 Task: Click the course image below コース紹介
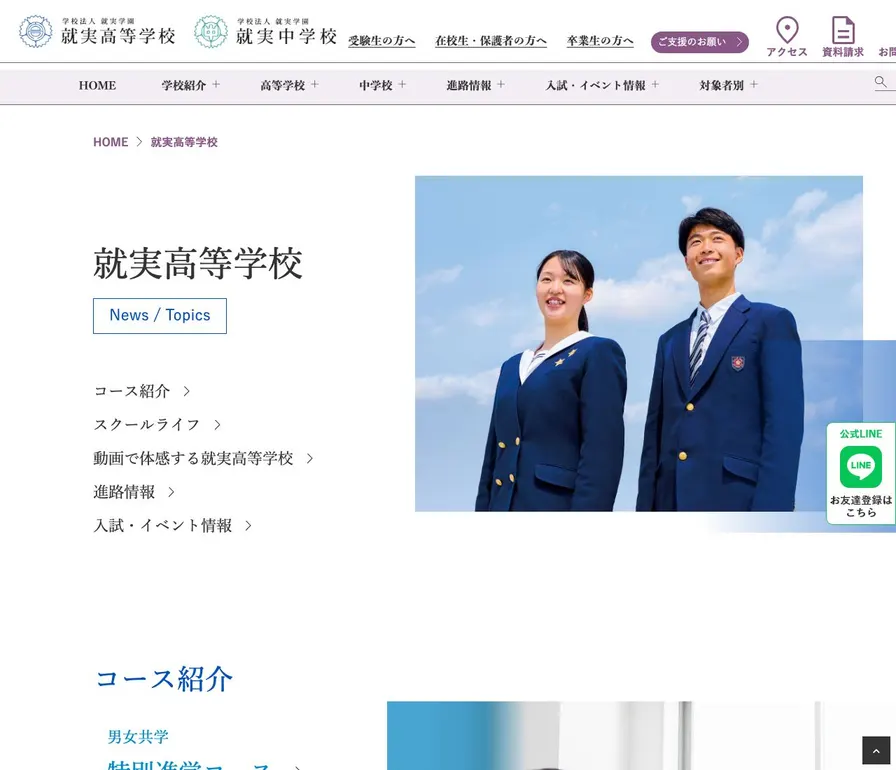click(641, 736)
